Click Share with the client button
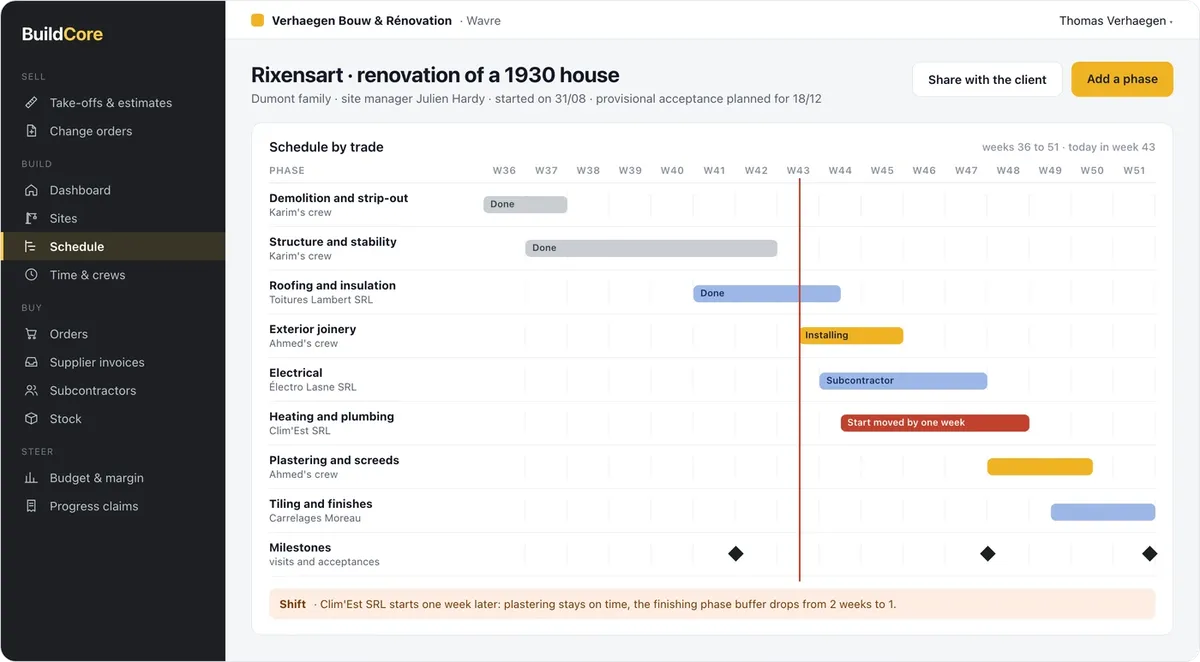Viewport: 1200px width, 662px height. click(x=987, y=80)
